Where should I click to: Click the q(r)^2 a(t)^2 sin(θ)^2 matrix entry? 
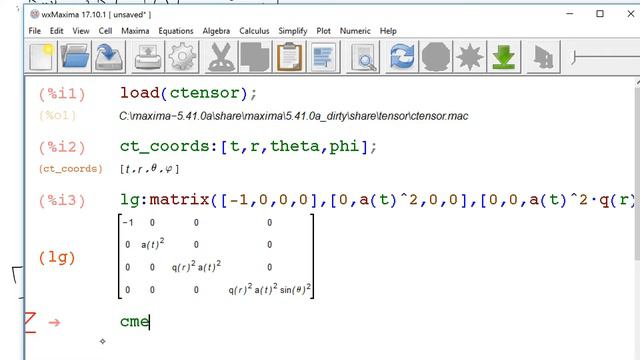[269, 289]
